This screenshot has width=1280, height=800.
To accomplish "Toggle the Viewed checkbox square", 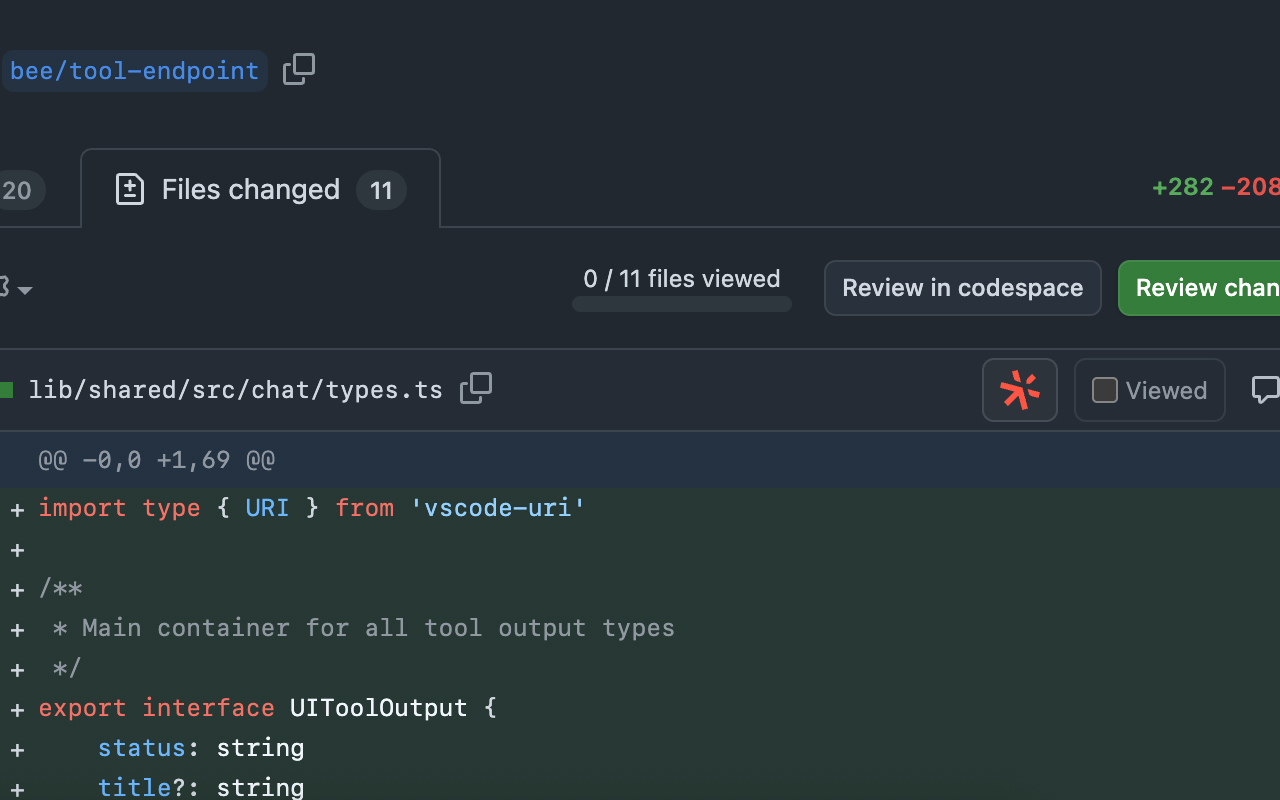I will (1104, 390).
